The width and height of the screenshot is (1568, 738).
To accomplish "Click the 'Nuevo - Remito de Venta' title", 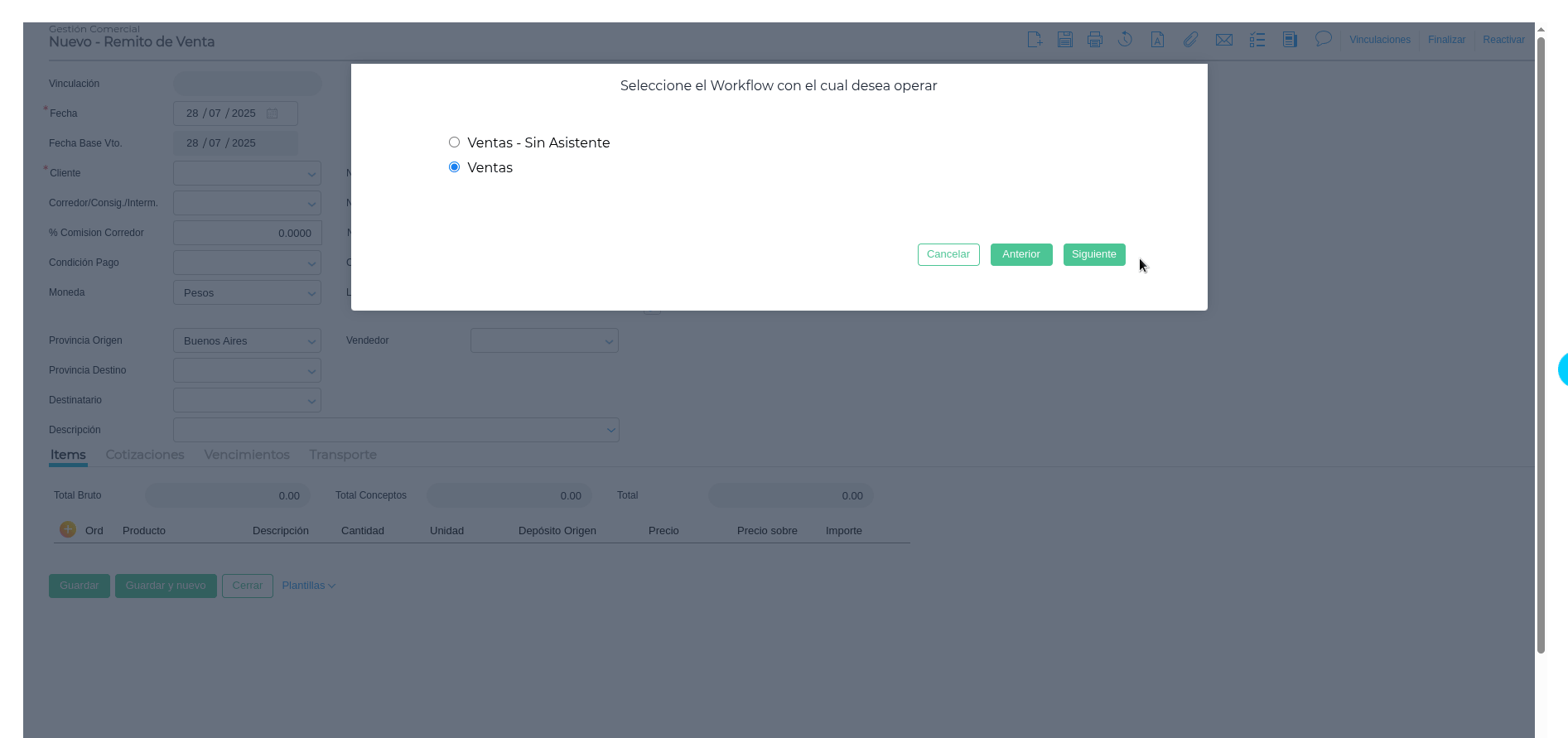I will pyautogui.click(x=132, y=42).
